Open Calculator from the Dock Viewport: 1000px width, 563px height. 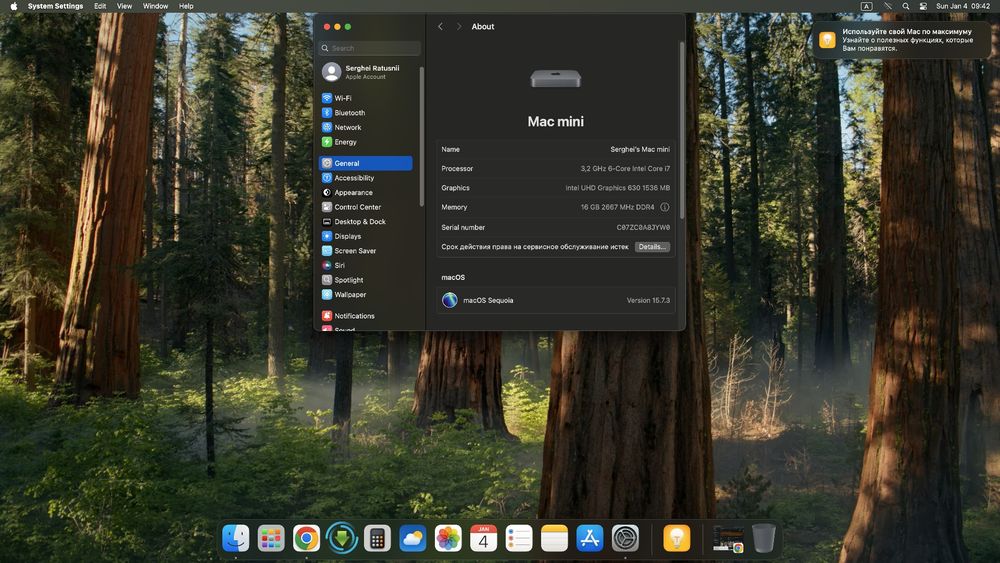(377, 538)
